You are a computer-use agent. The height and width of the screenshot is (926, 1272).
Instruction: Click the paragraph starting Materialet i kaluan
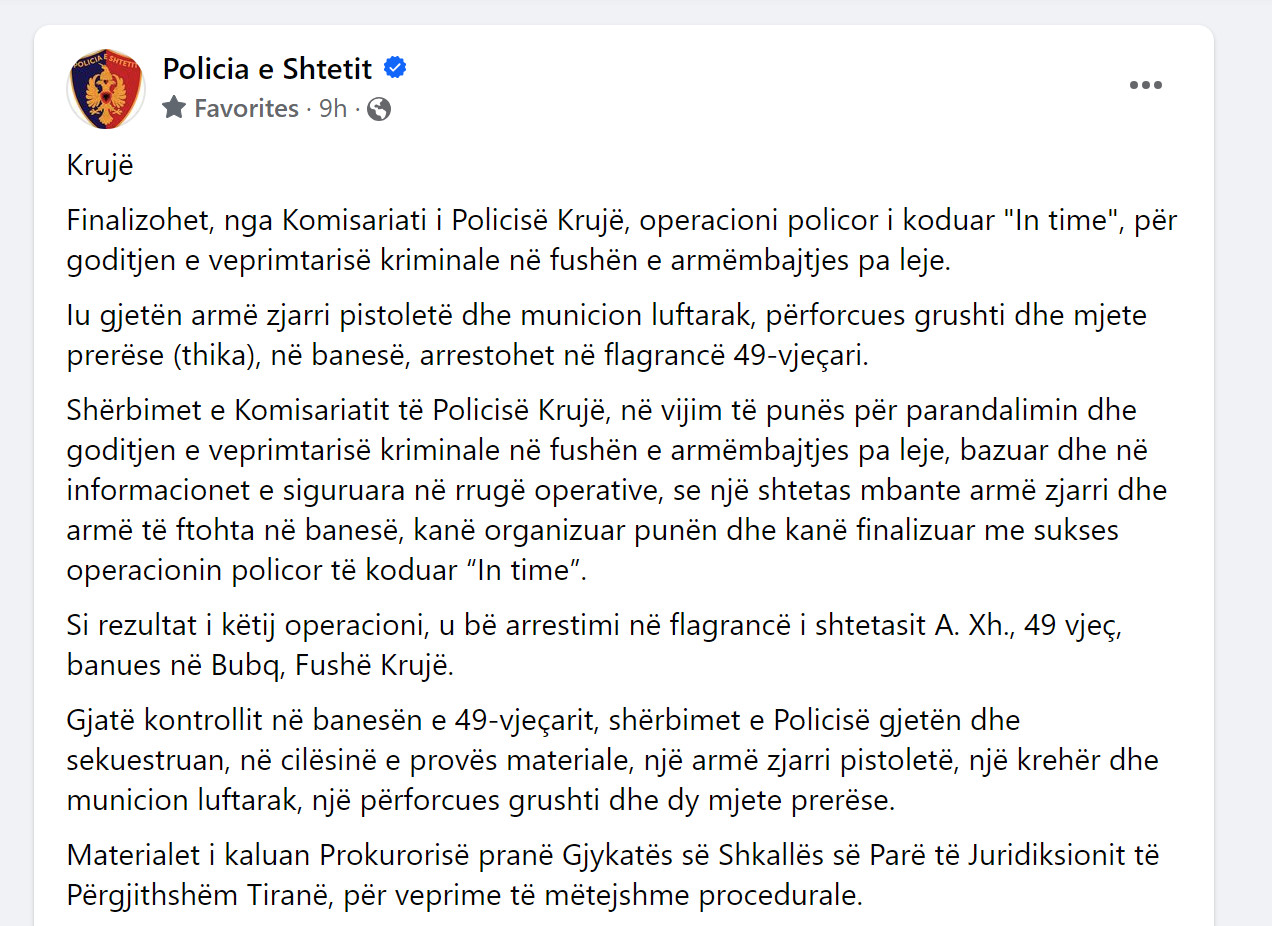pyautogui.click(x=612, y=875)
